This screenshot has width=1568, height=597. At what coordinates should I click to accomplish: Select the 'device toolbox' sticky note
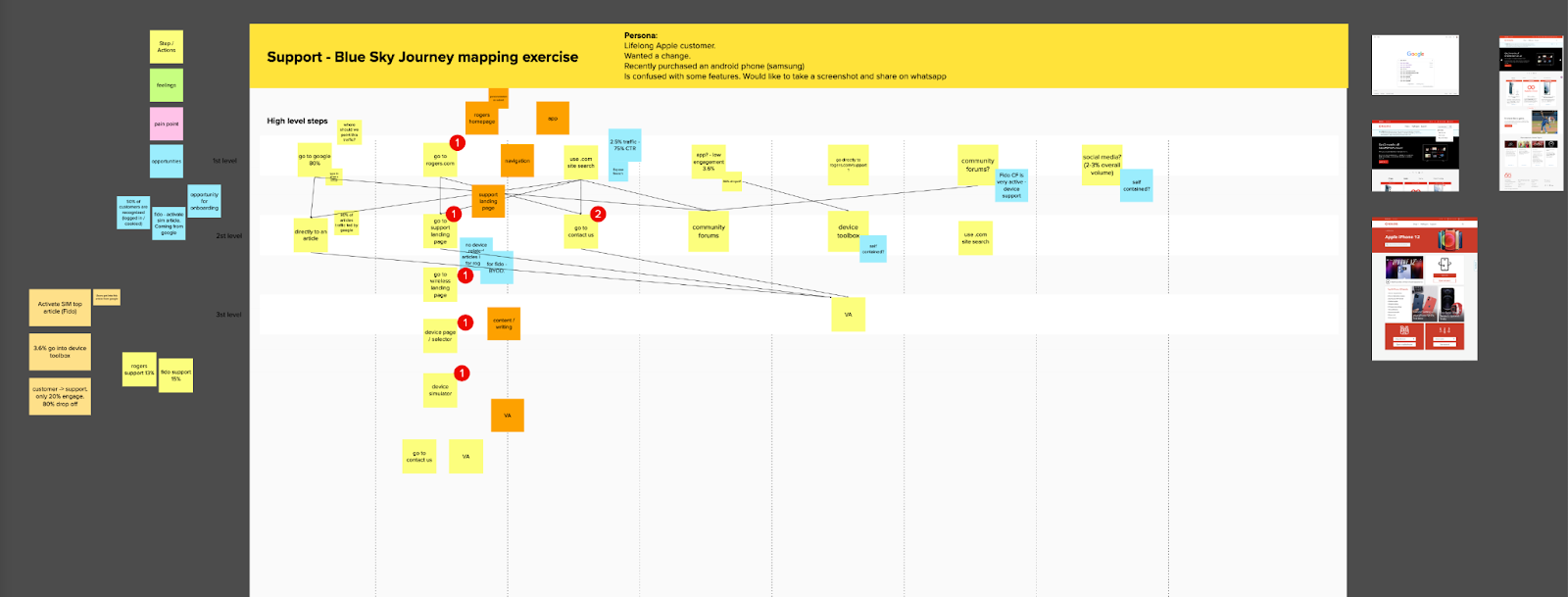846,229
